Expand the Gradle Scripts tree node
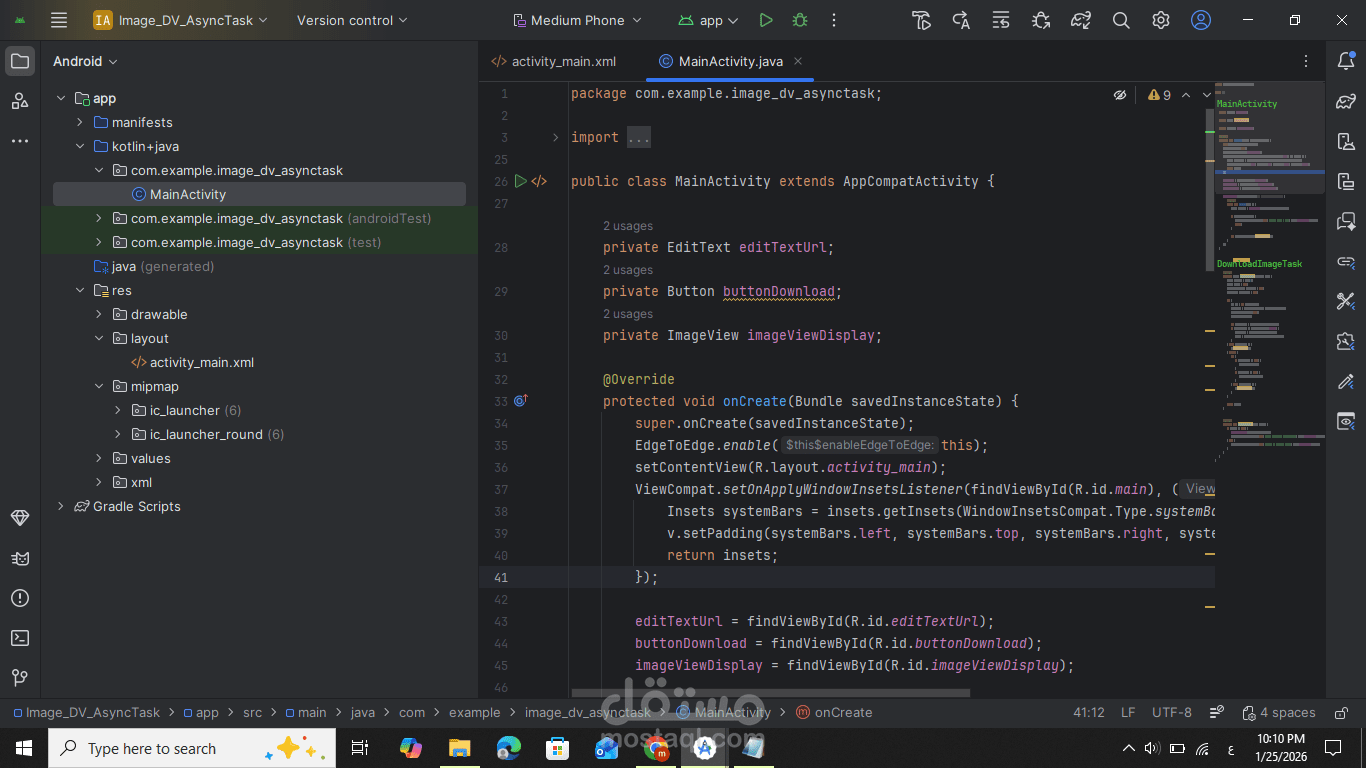The height and width of the screenshot is (768, 1366). [x=61, y=506]
